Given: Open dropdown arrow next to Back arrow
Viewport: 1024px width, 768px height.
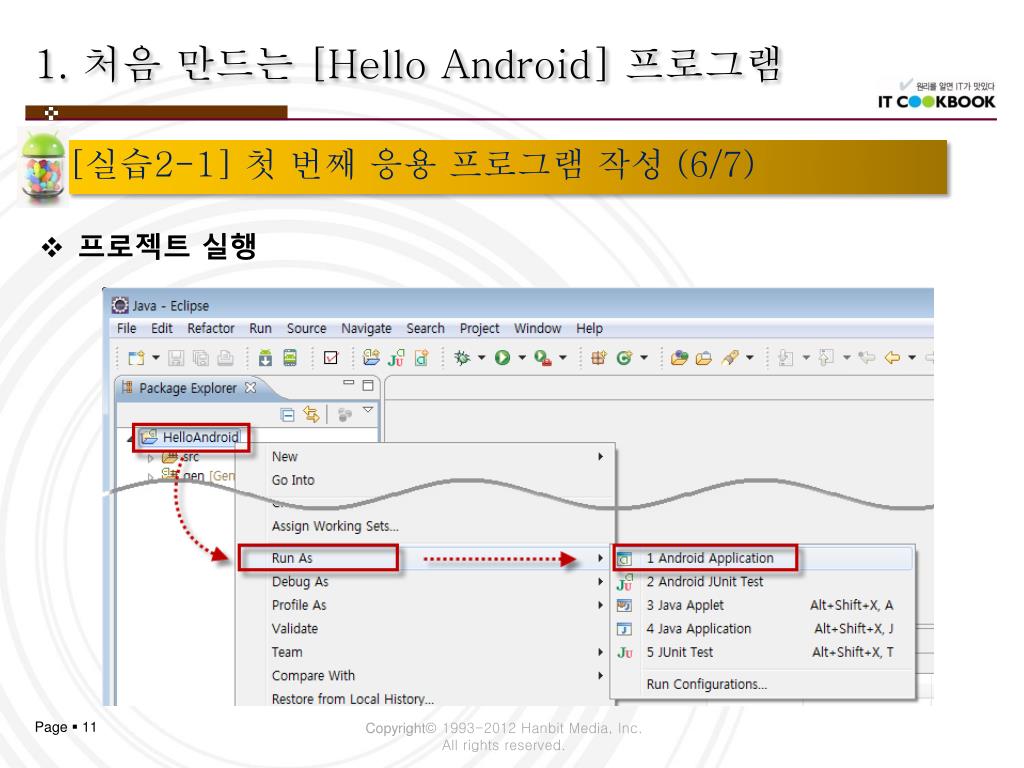Looking at the screenshot, I should tap(912, 358).
